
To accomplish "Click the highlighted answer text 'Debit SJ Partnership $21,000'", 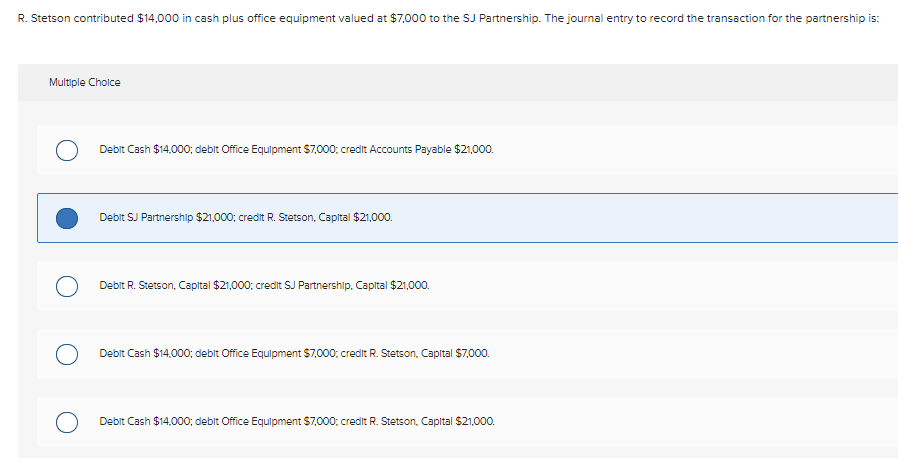I will (246, 218).
